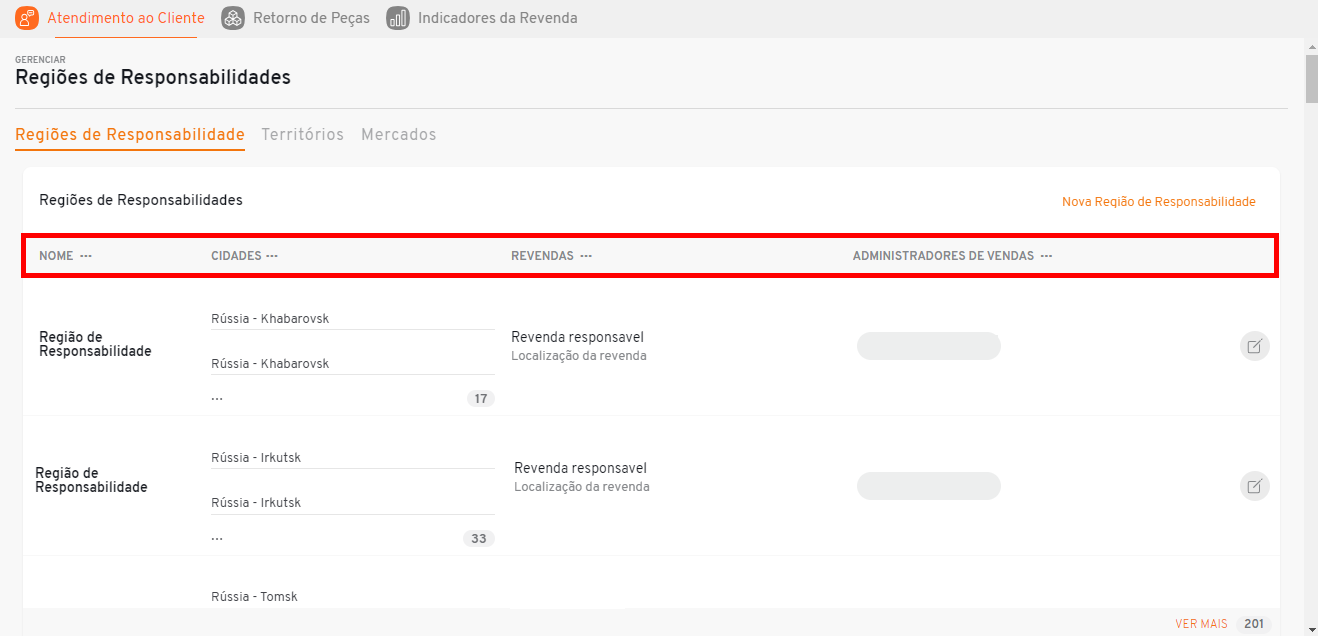The image size is (1318, 636).
Task: Select the region name in the Irkutsk row
Action: [91, 480]
